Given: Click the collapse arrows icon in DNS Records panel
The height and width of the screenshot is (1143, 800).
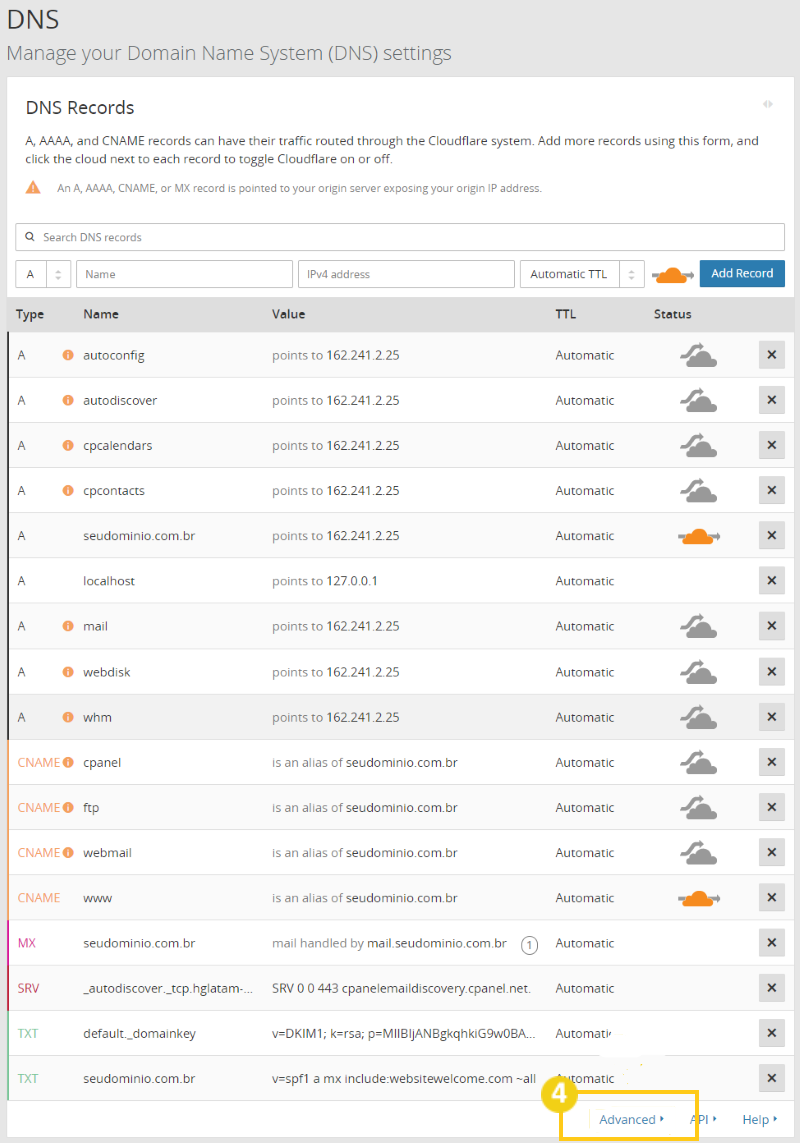Looking at the screenshot, I should (768, 104).
